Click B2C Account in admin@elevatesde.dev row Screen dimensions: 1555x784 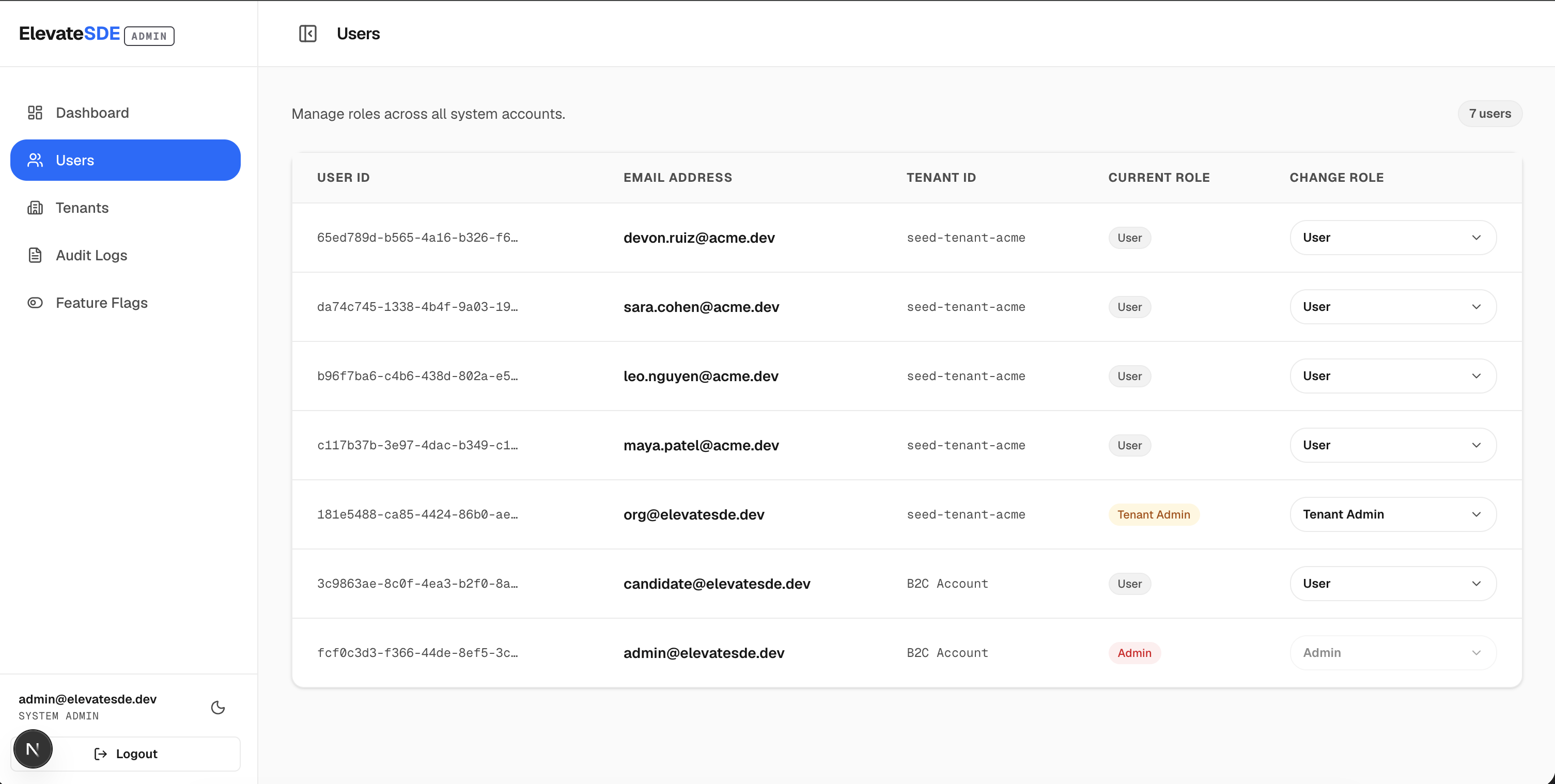947,653
